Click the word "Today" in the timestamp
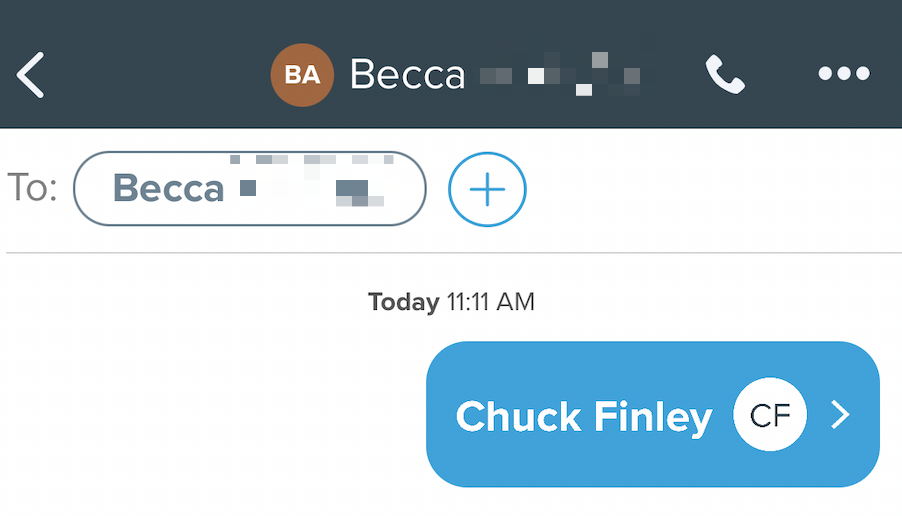Image resolution: width=902 pixels, height=516 pixels. 404,302
